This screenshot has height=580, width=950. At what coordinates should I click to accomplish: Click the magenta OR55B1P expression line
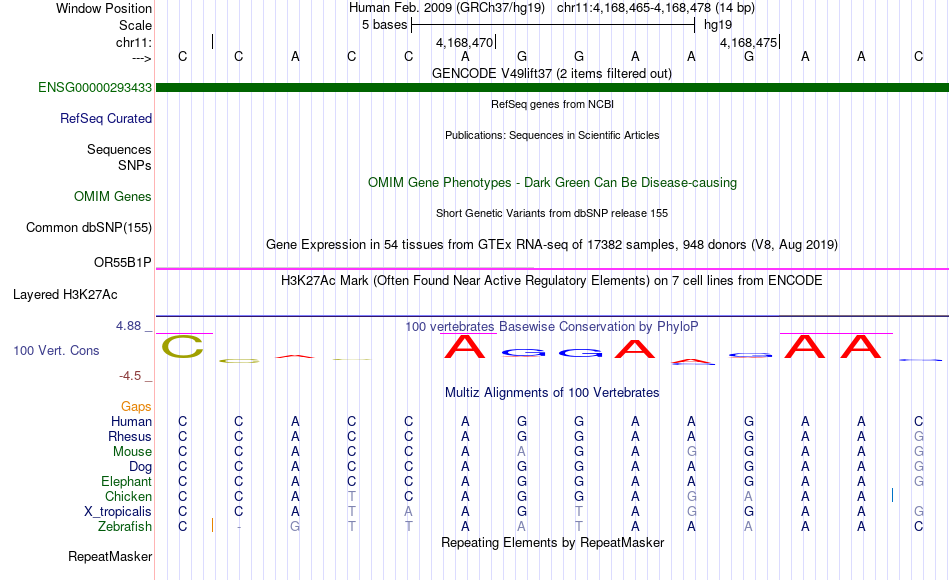click(552, 268)
